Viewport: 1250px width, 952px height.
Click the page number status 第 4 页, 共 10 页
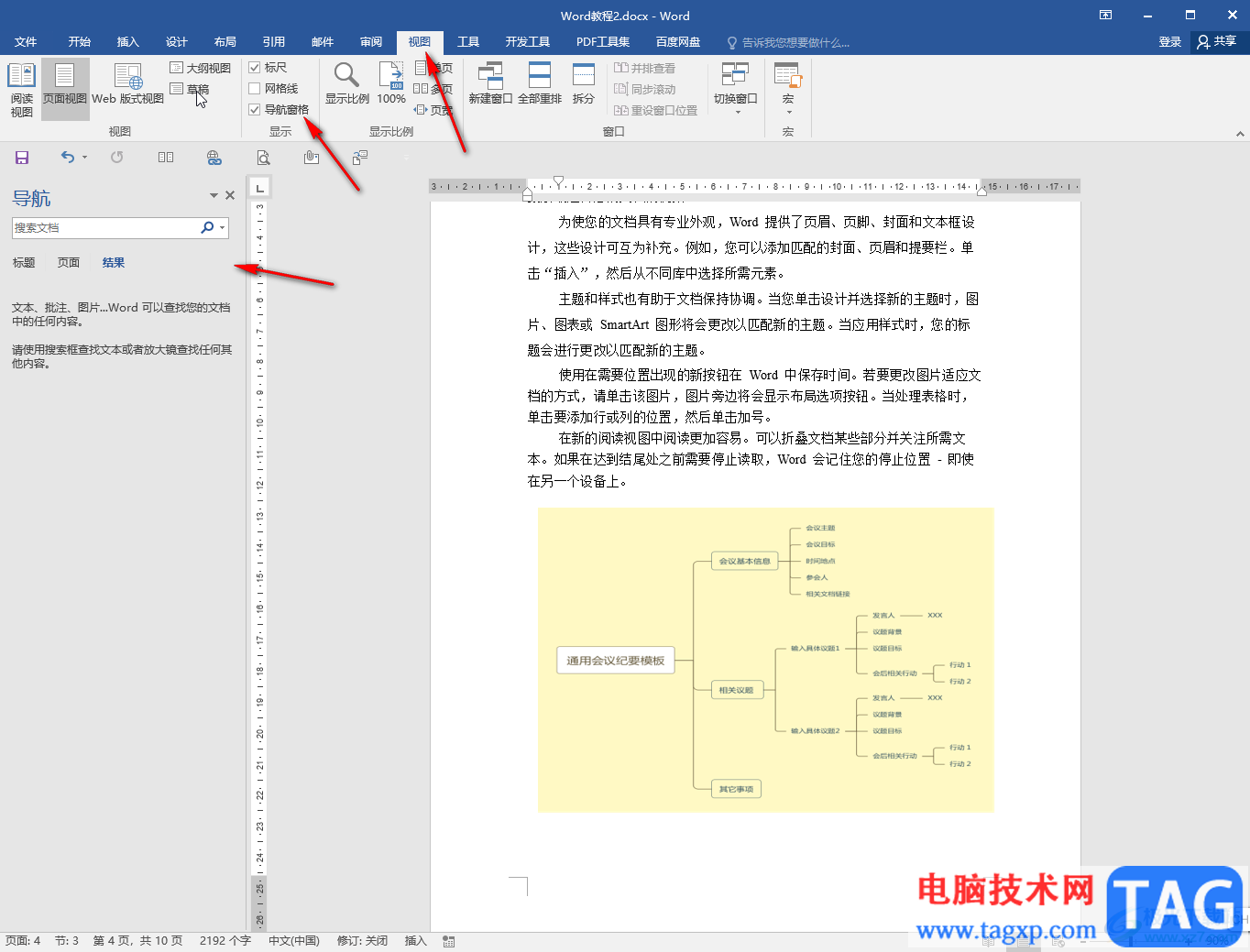coord(137,941)
